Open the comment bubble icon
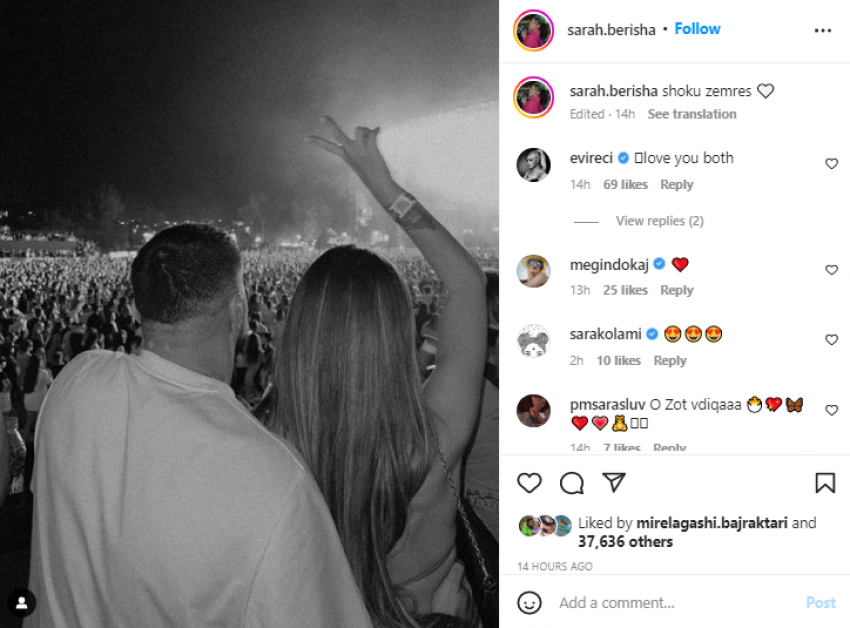 pos(572,483)
